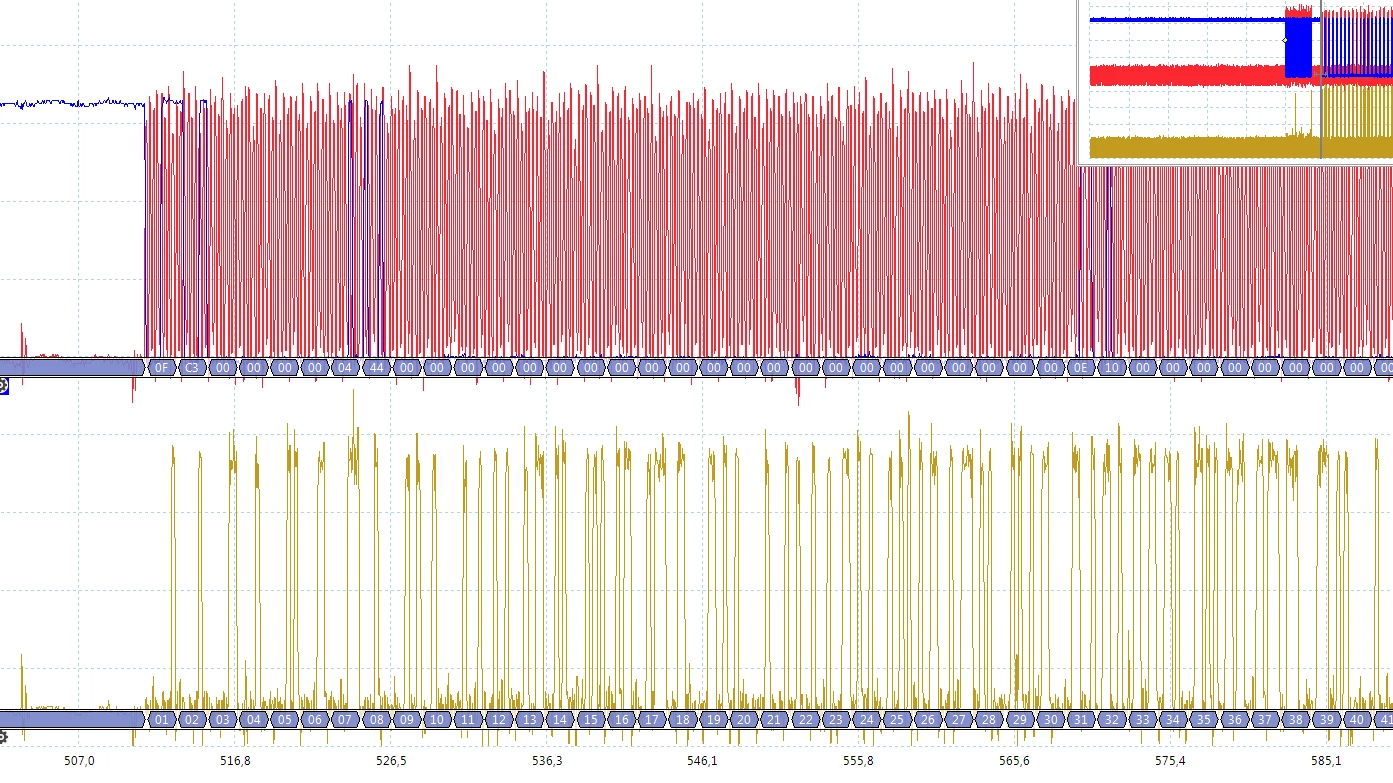The height and width of the screenshot is (783, 1393).
Task: Click the 575,4 time axis label
Action: coord(1170,761)
